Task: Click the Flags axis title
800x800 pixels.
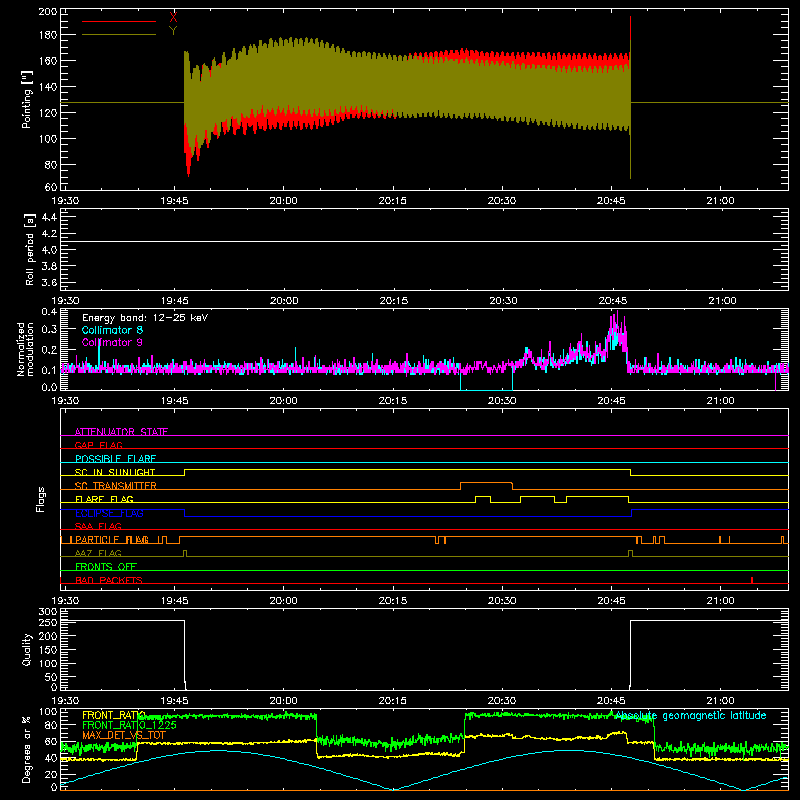Action: pyautogui.click(x=40, y=499)
